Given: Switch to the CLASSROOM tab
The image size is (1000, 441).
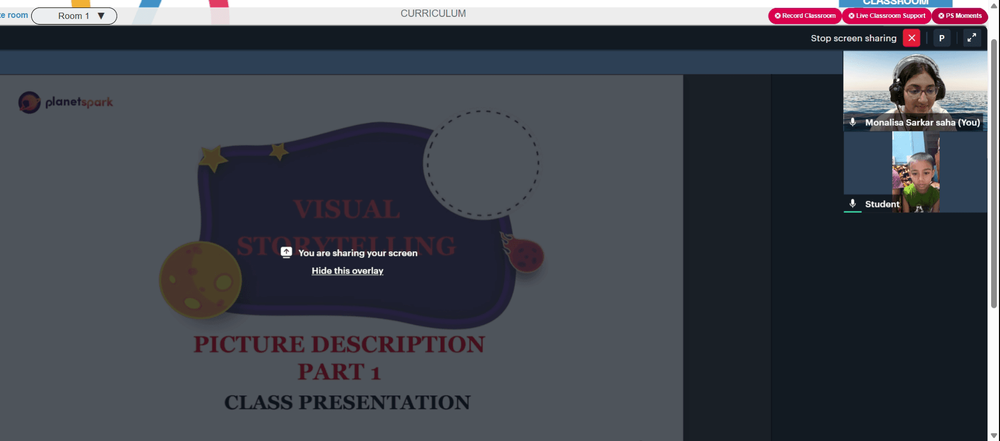Looking at the screenshot, I should pos(895,3).
